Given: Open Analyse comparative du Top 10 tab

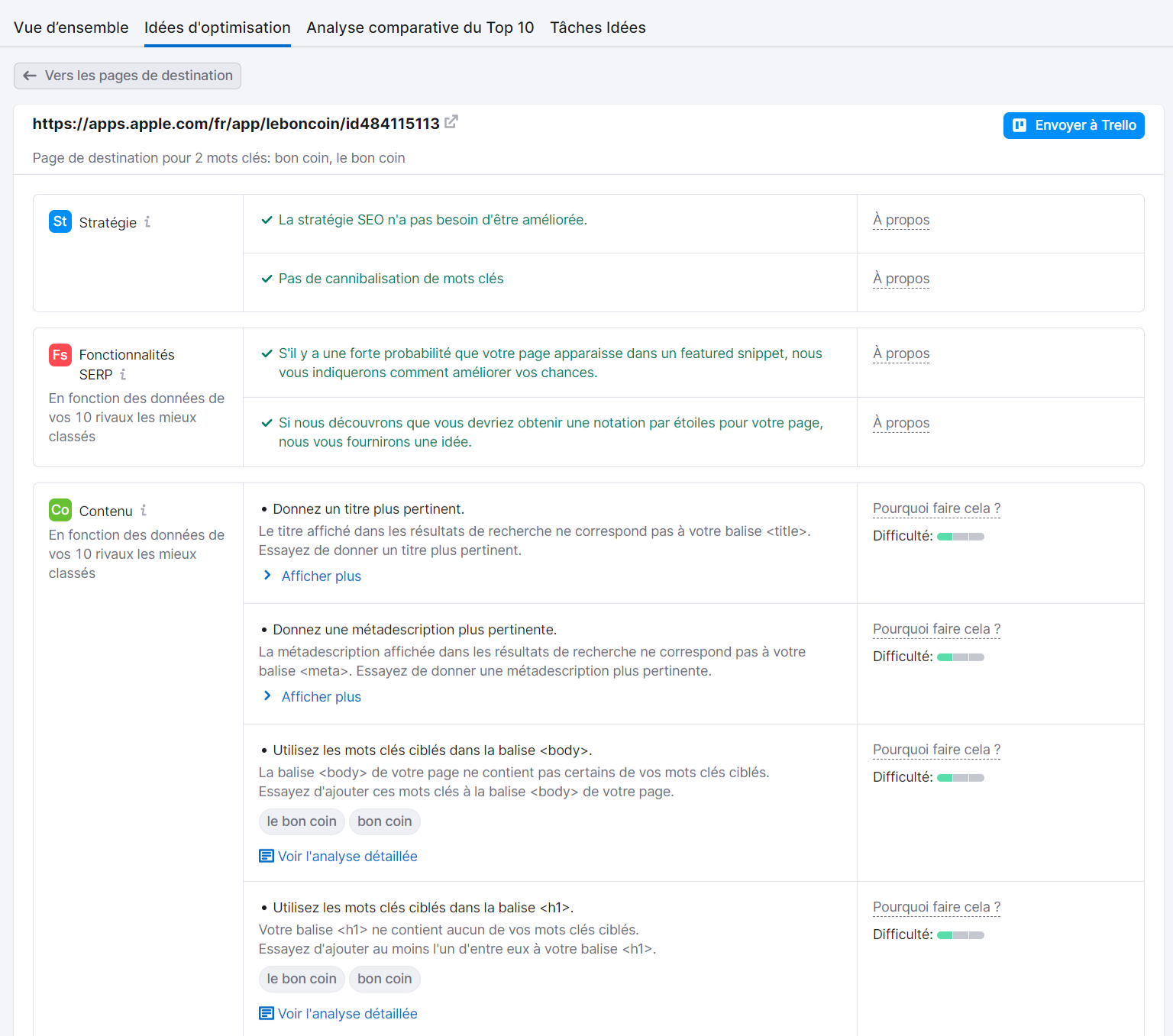Looking at the screenshot, I should point(420,27).
